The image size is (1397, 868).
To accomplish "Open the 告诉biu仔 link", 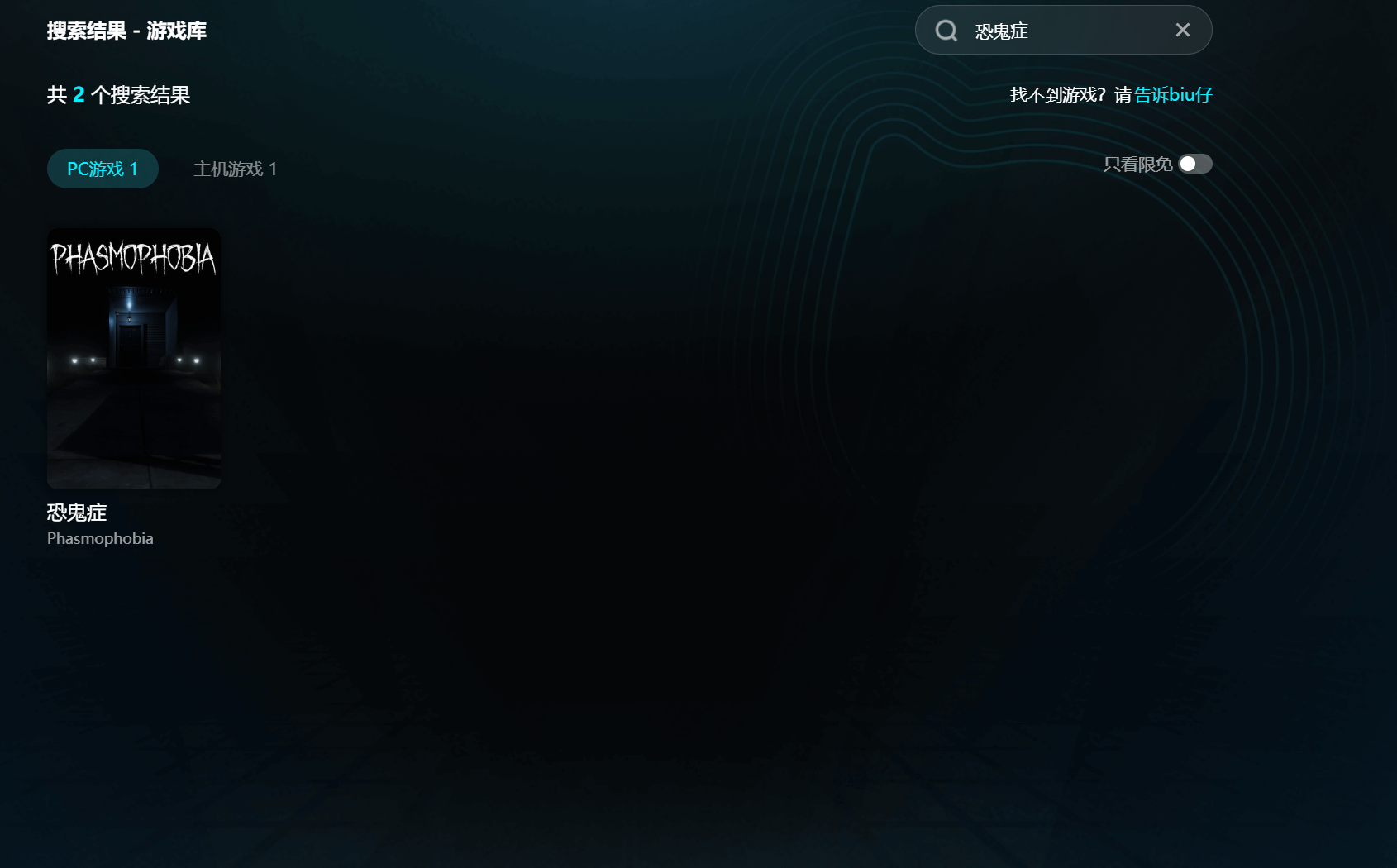I will [x=1173, y=95].
